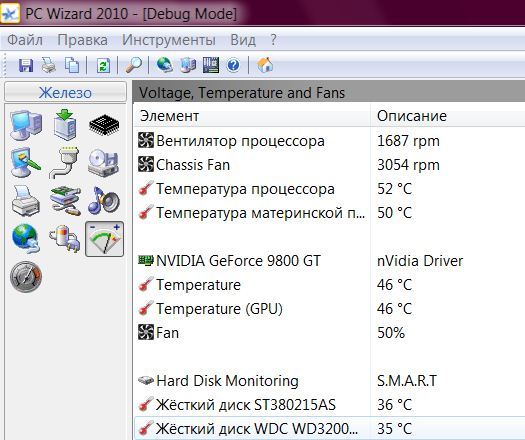Select the Жёсткий диск ST380215AS row

[x=329, y=405]
